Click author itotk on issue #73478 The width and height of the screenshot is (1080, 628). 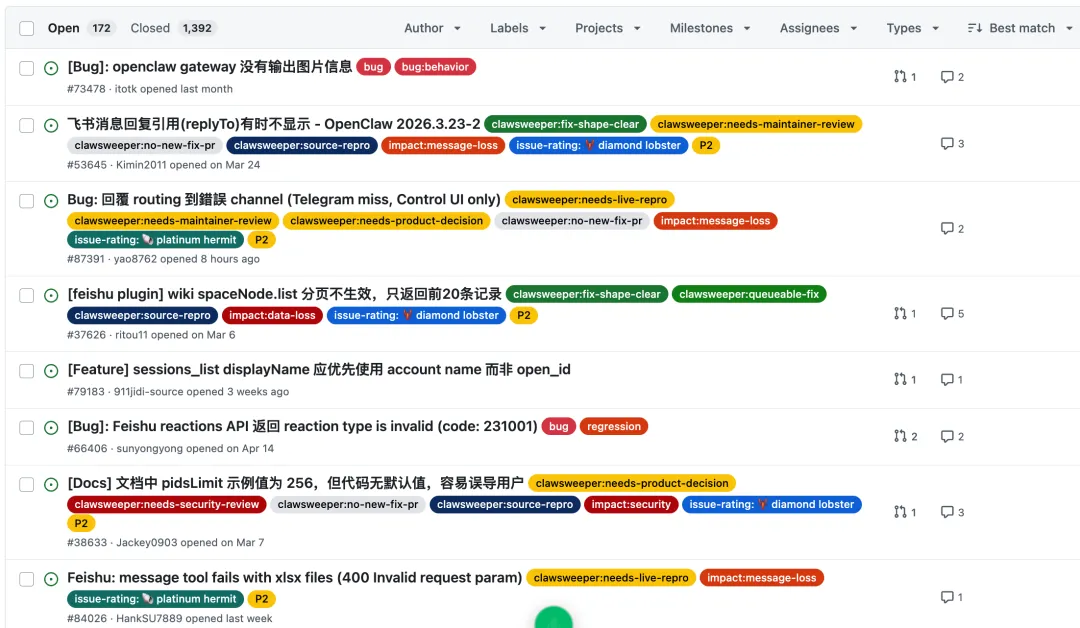pos(126,89)
